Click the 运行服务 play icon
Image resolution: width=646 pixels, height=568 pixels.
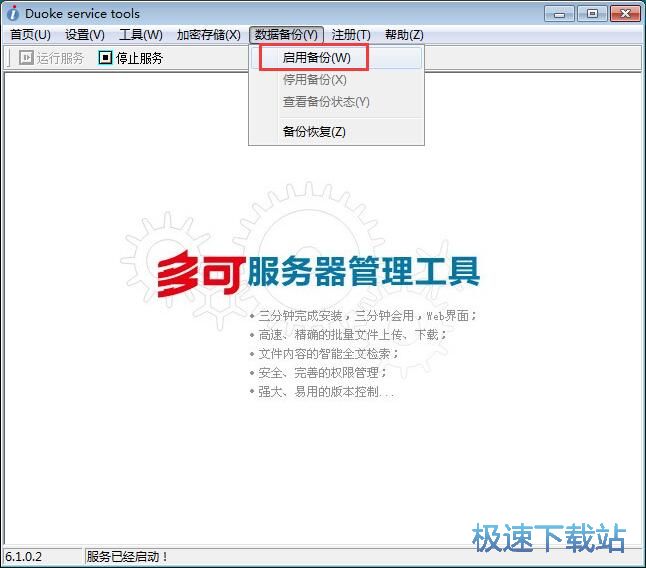[x=26, y=58]
